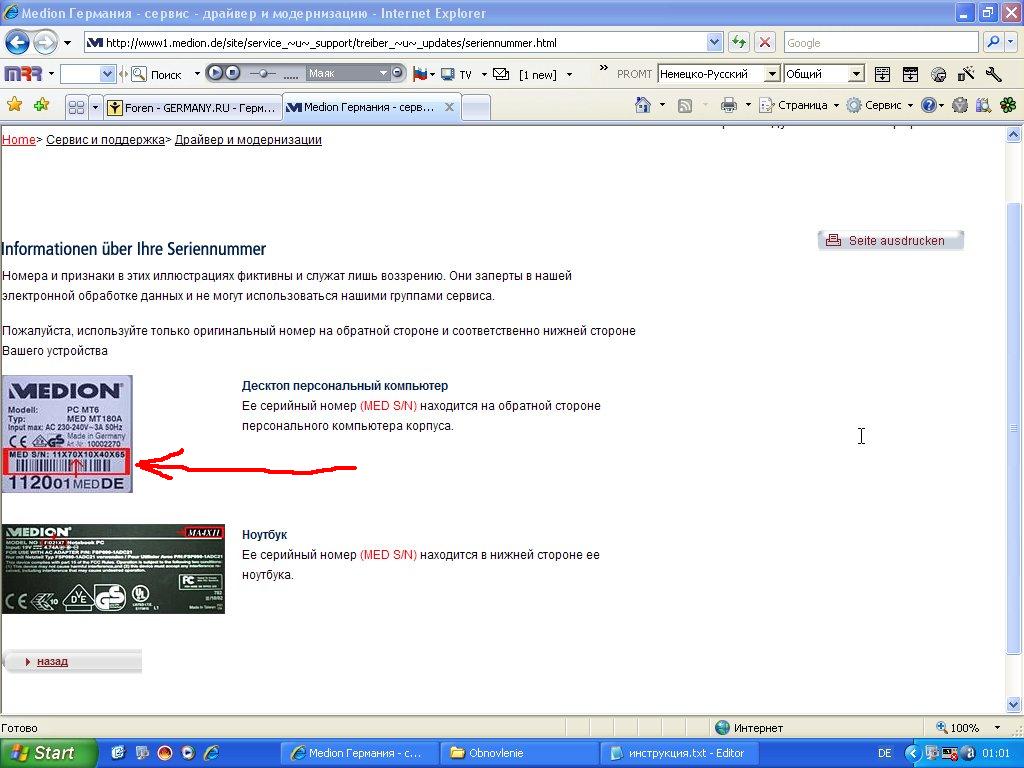Adjust the radio player volume slider
Image resolution: width=1024 pixels, height=768 pixels.
coord(263,74)
